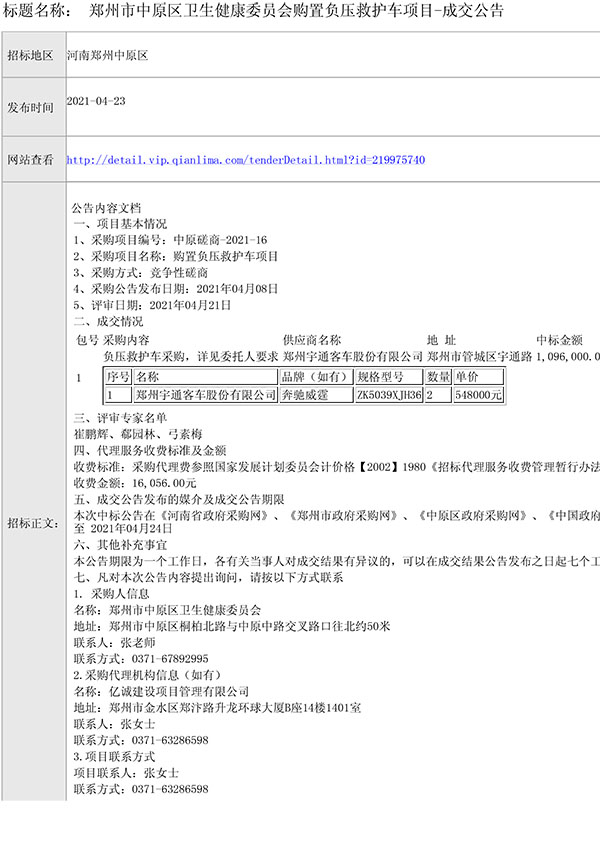The image size is (600, 841).
Task: Click the 数量 header cell
Action: 439,377
